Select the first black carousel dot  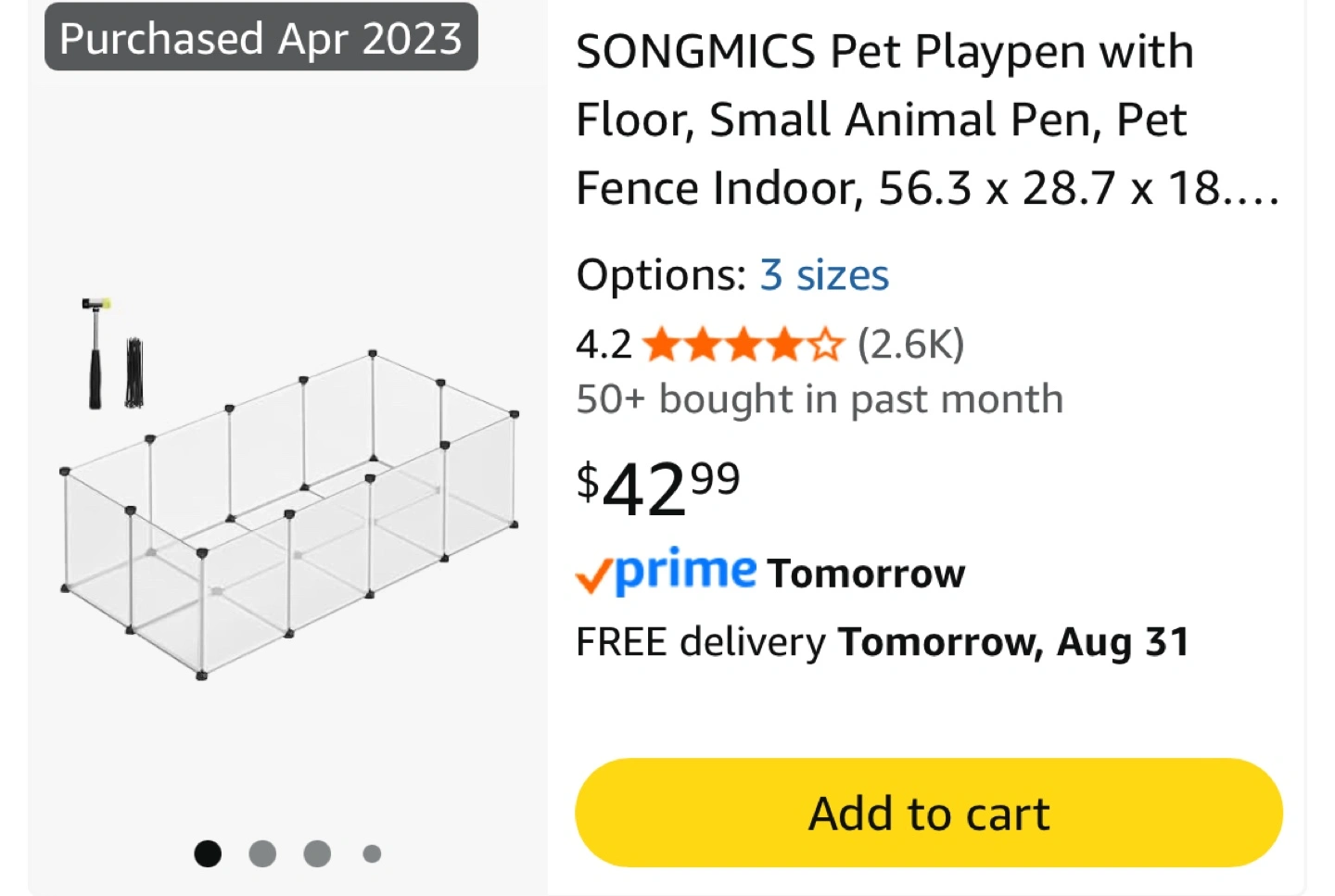(208, 853)
